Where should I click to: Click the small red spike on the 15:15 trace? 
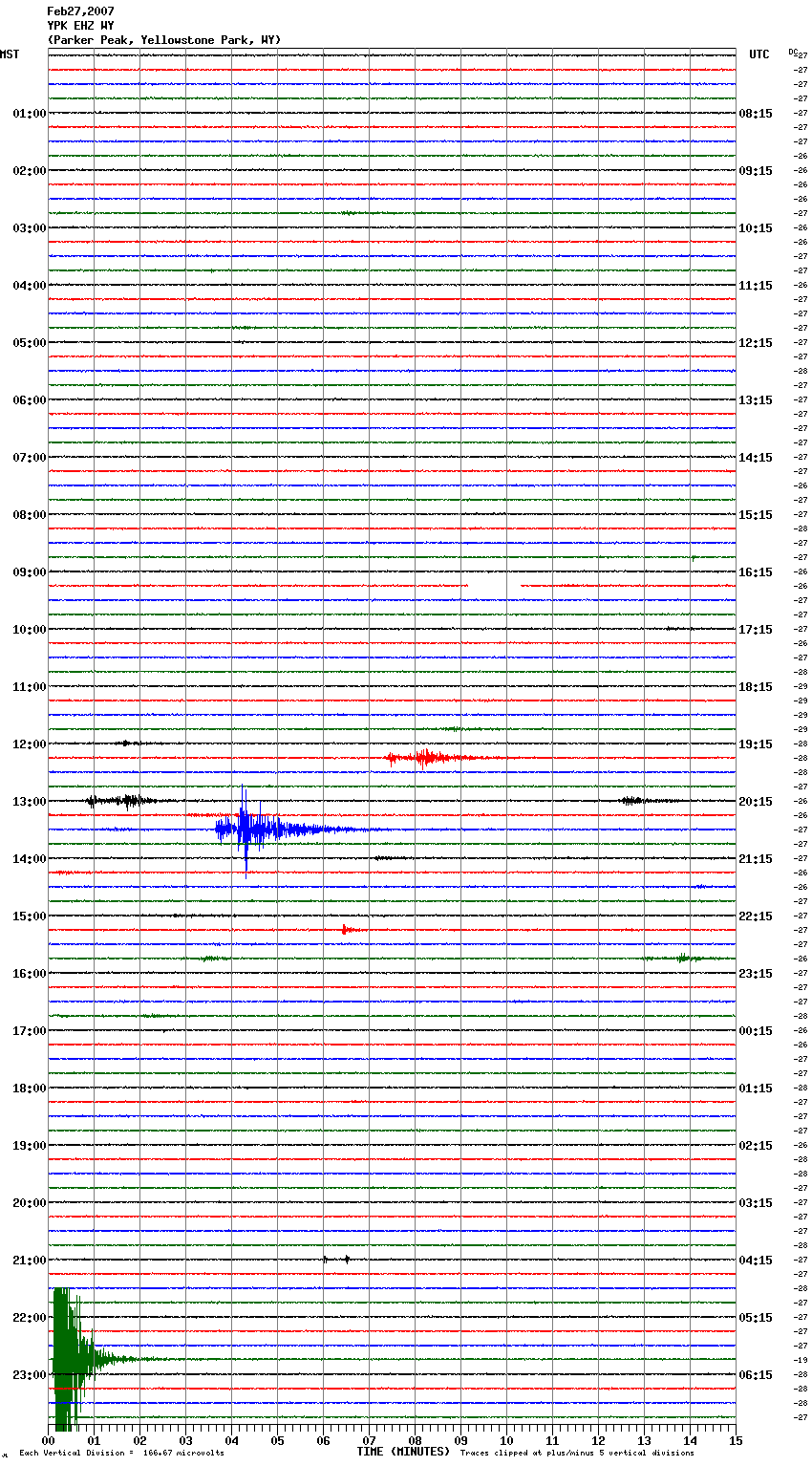[x=350, y=929]
